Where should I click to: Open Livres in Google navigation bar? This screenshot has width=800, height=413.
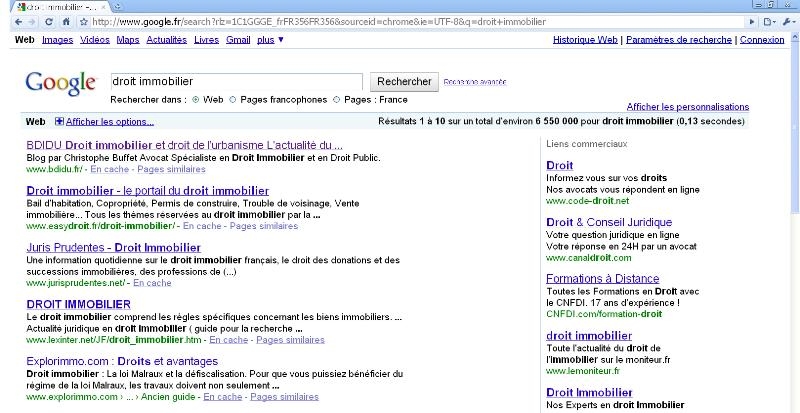(x=207, y=40)
